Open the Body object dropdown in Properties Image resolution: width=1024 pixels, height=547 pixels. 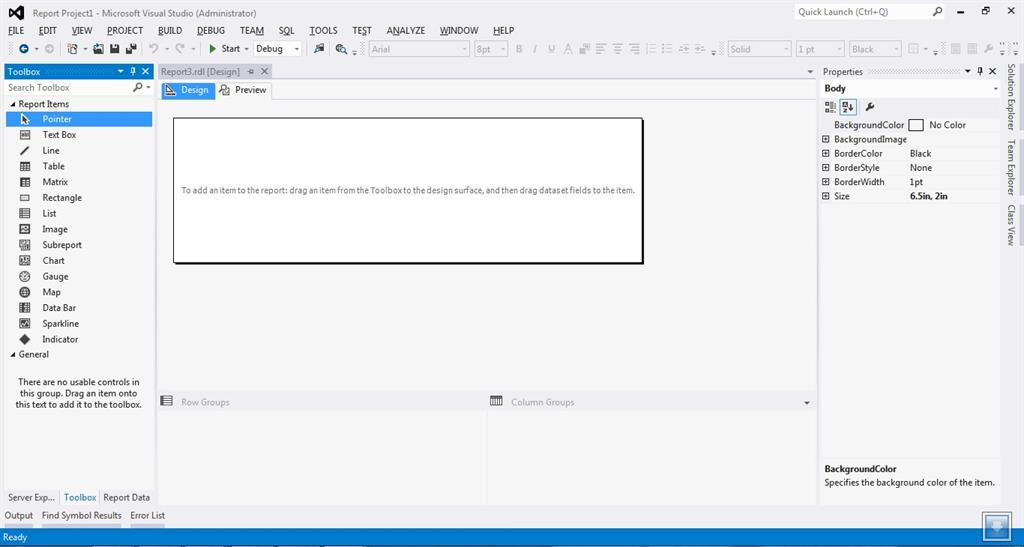[x=995, y=89]
